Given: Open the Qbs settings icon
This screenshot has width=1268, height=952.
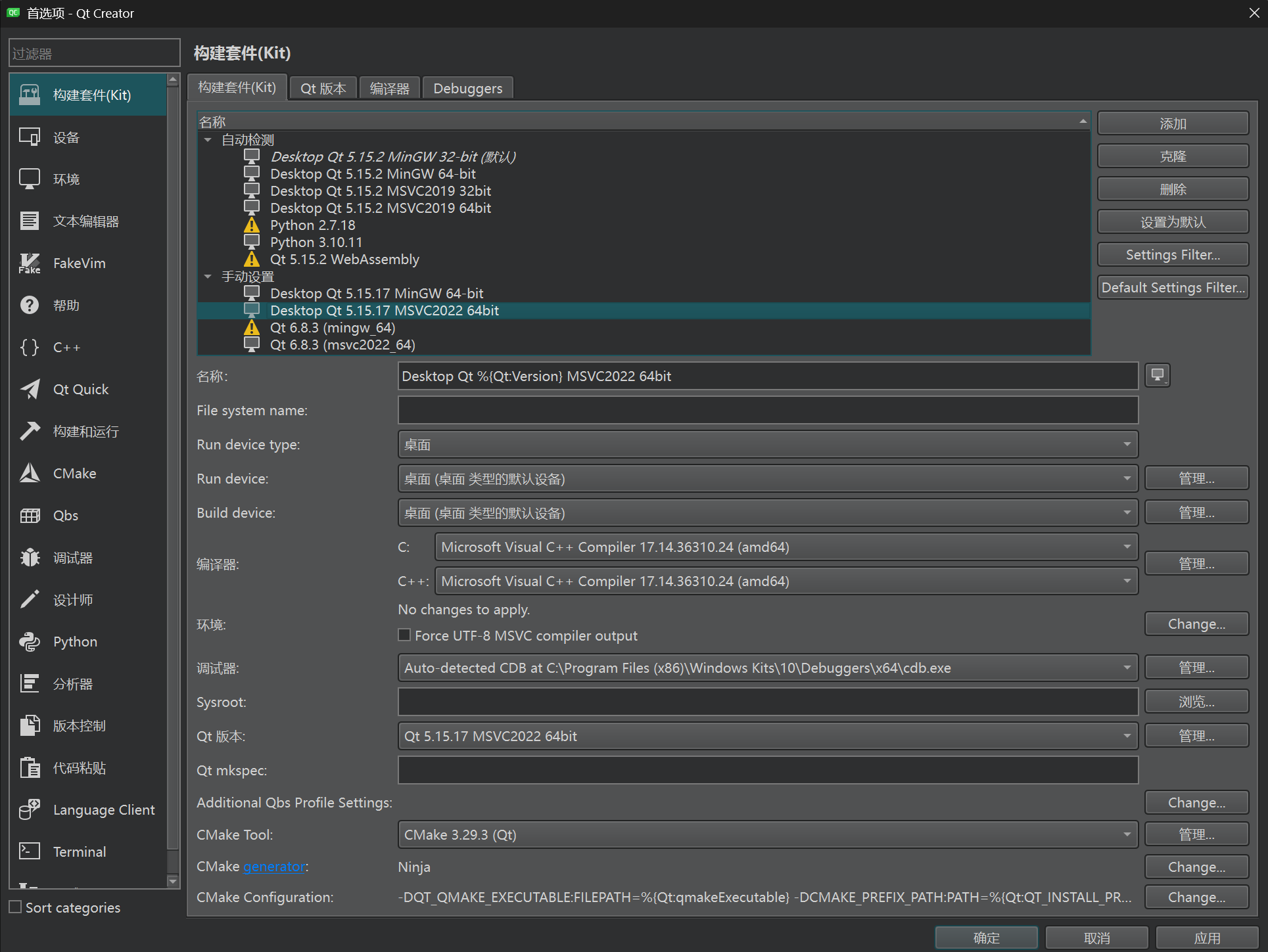Looking at the screenshot, I should (30, 516).
